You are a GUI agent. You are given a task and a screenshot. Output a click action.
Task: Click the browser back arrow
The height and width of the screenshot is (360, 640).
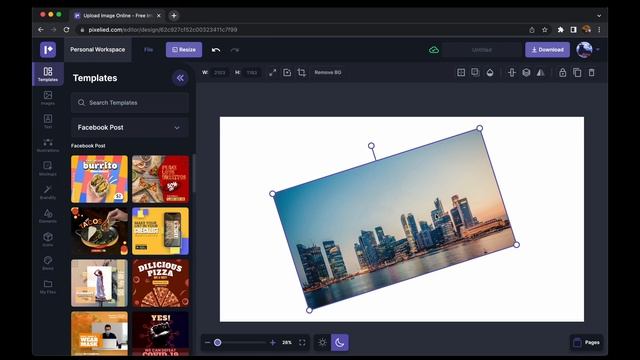[41, 29]
